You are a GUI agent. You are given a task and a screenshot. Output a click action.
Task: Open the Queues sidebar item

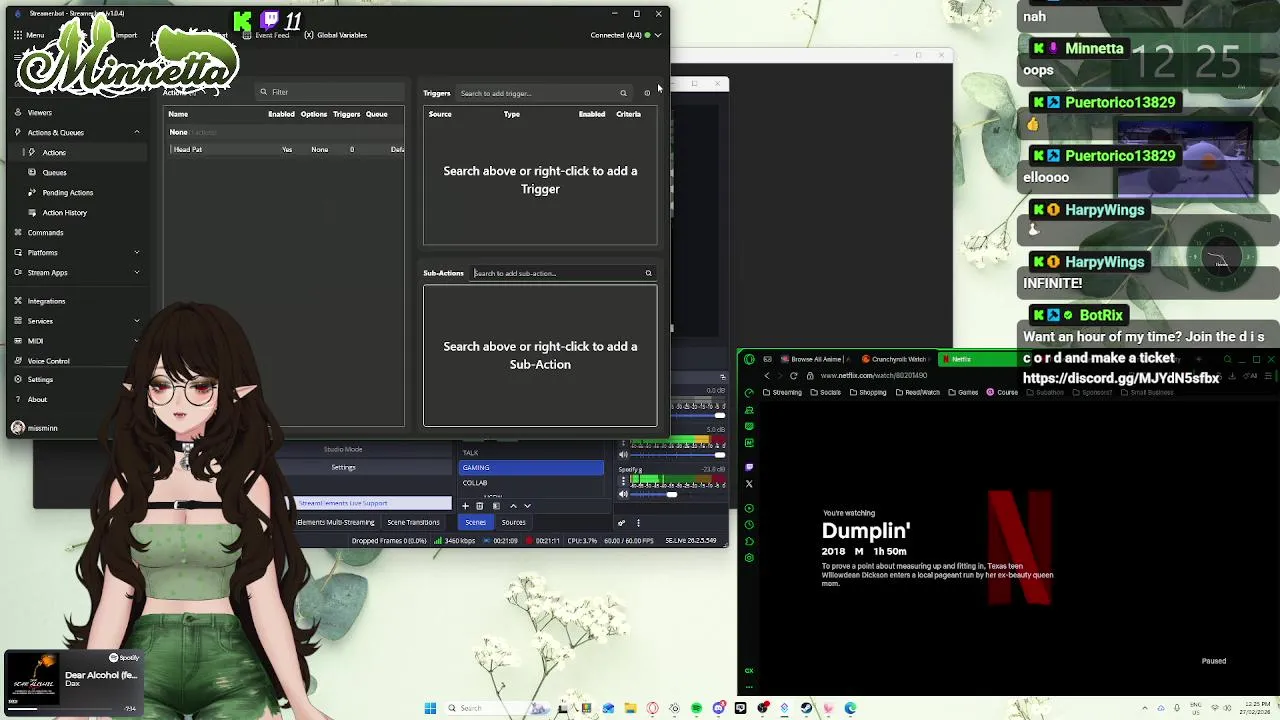pos(54,172)
